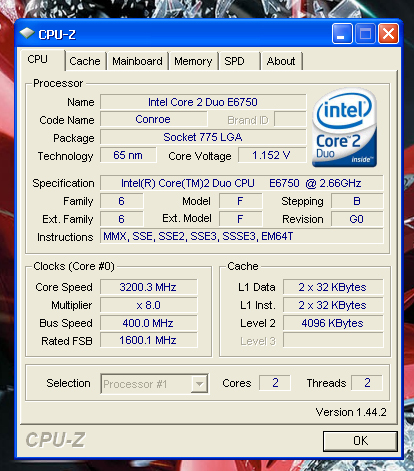
Task: Click the CPU-Z window title text
Action: pos(57,34)
